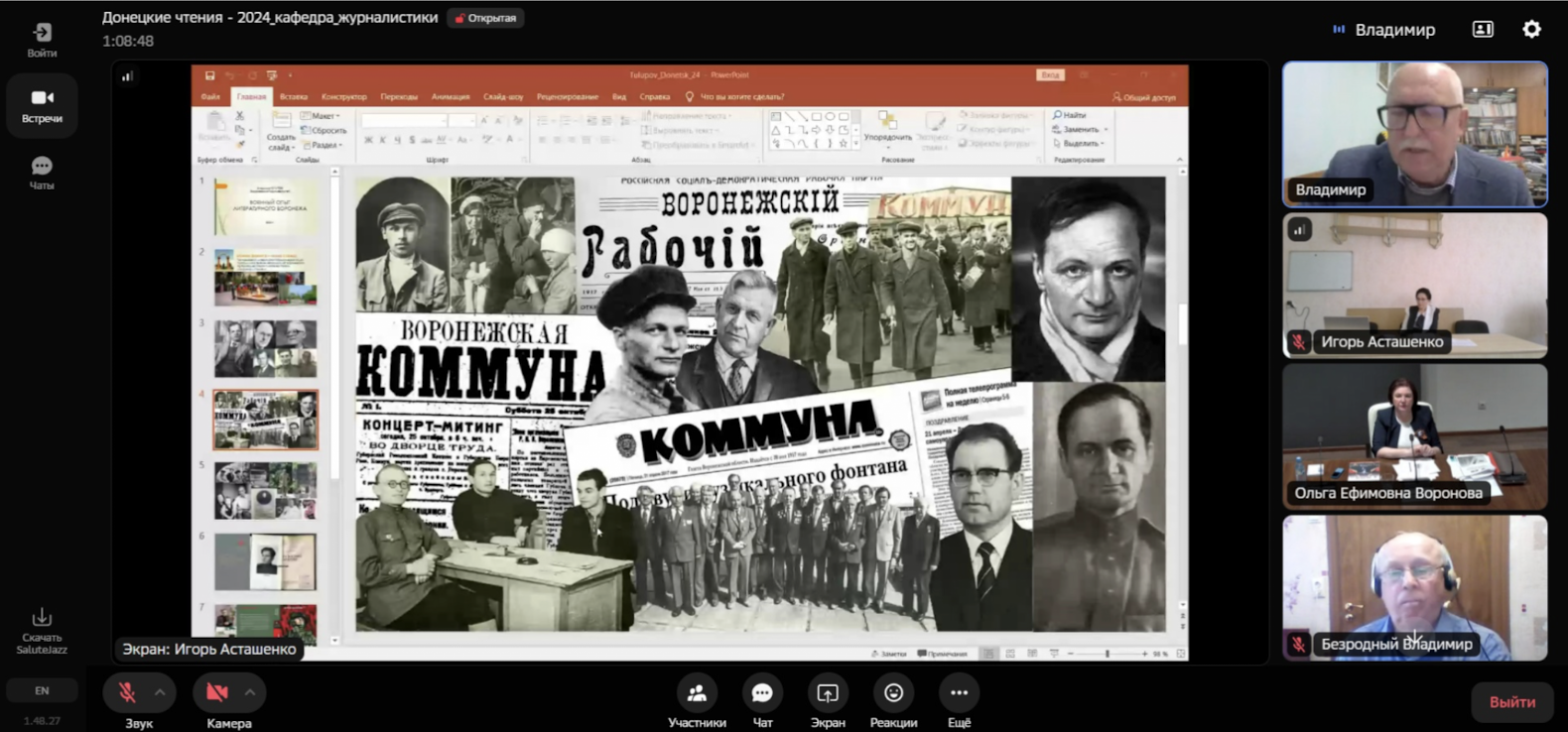Open Вид tab in PowerPoint ribbon
The width and height of the screenshot is (1568, 732).
(619, 97)
